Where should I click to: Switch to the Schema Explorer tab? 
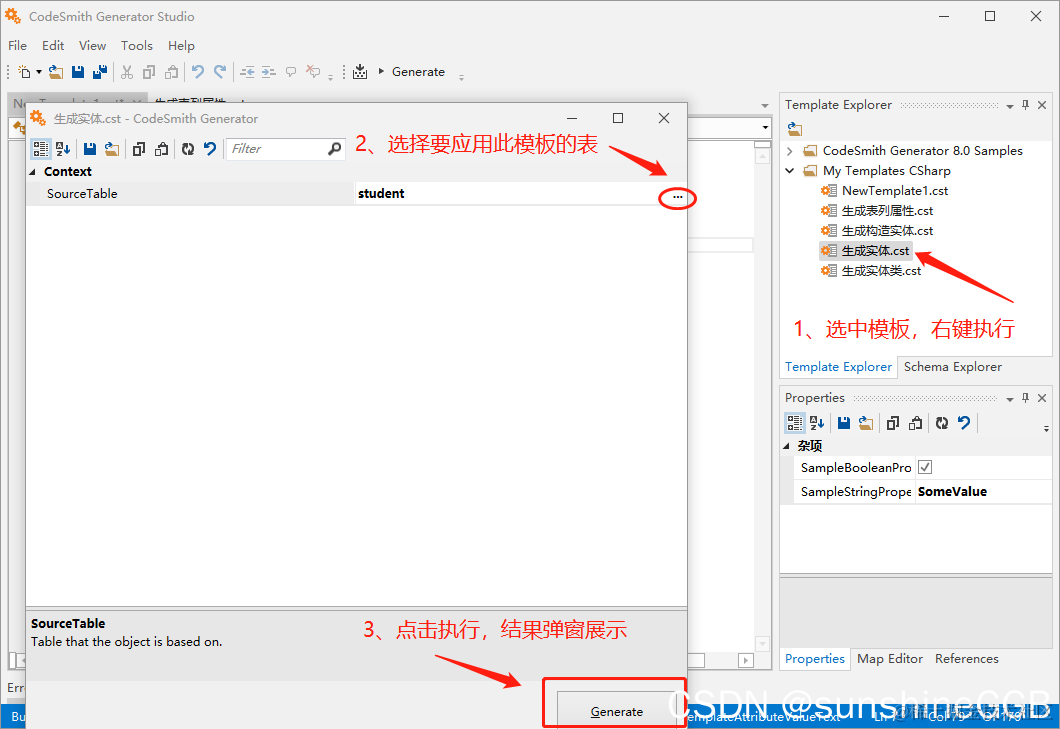[953, 367]
